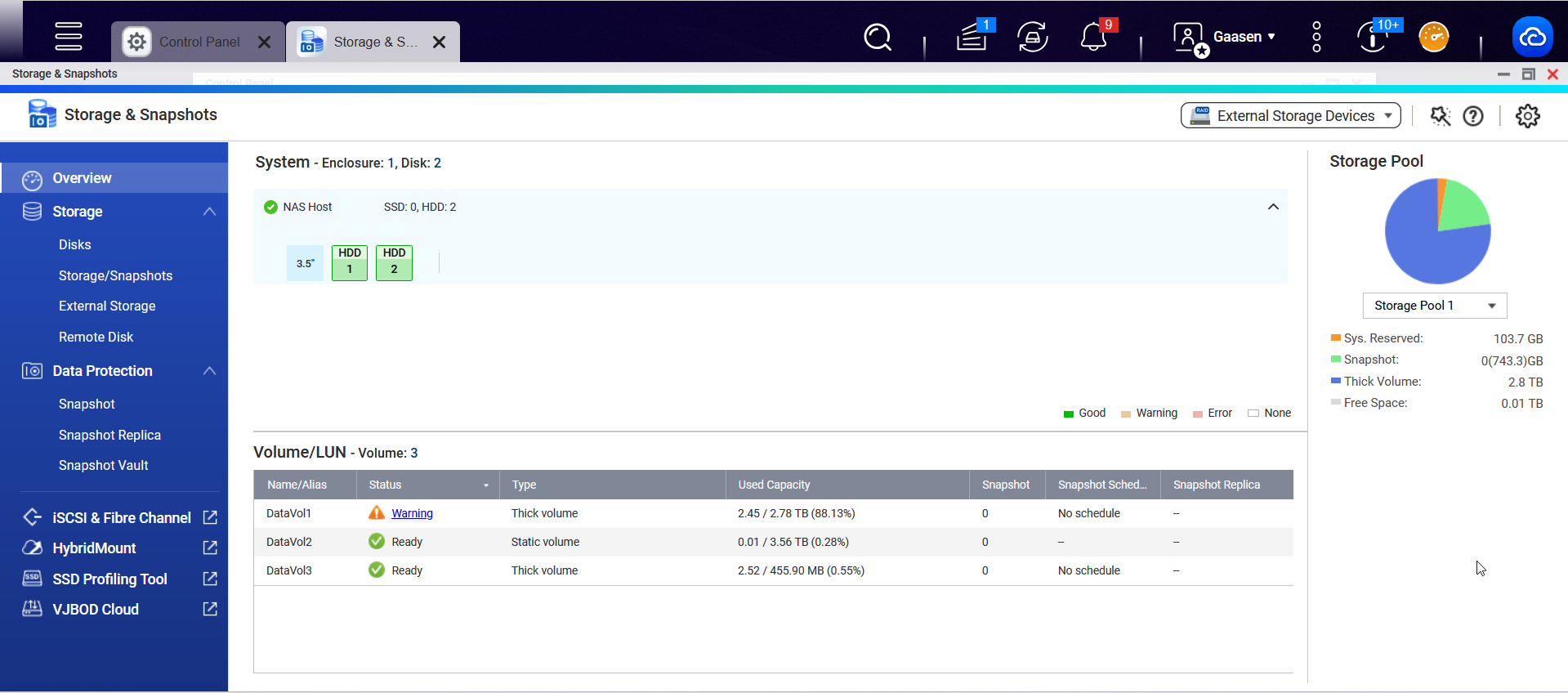Click the Storage Pool pie chart
This screenshot has height=693, width=1568.
[1437, 231]
